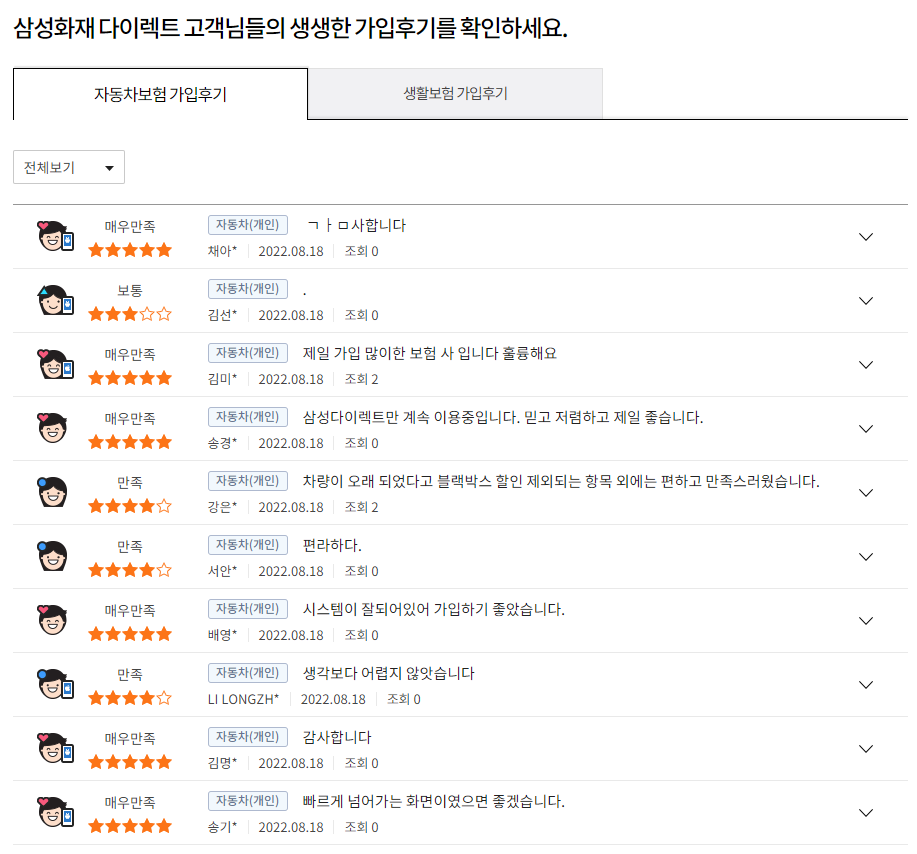Expand the review '제일 가입 많이한 보험 사'
917x854 pixels.
tap(866, 365)
